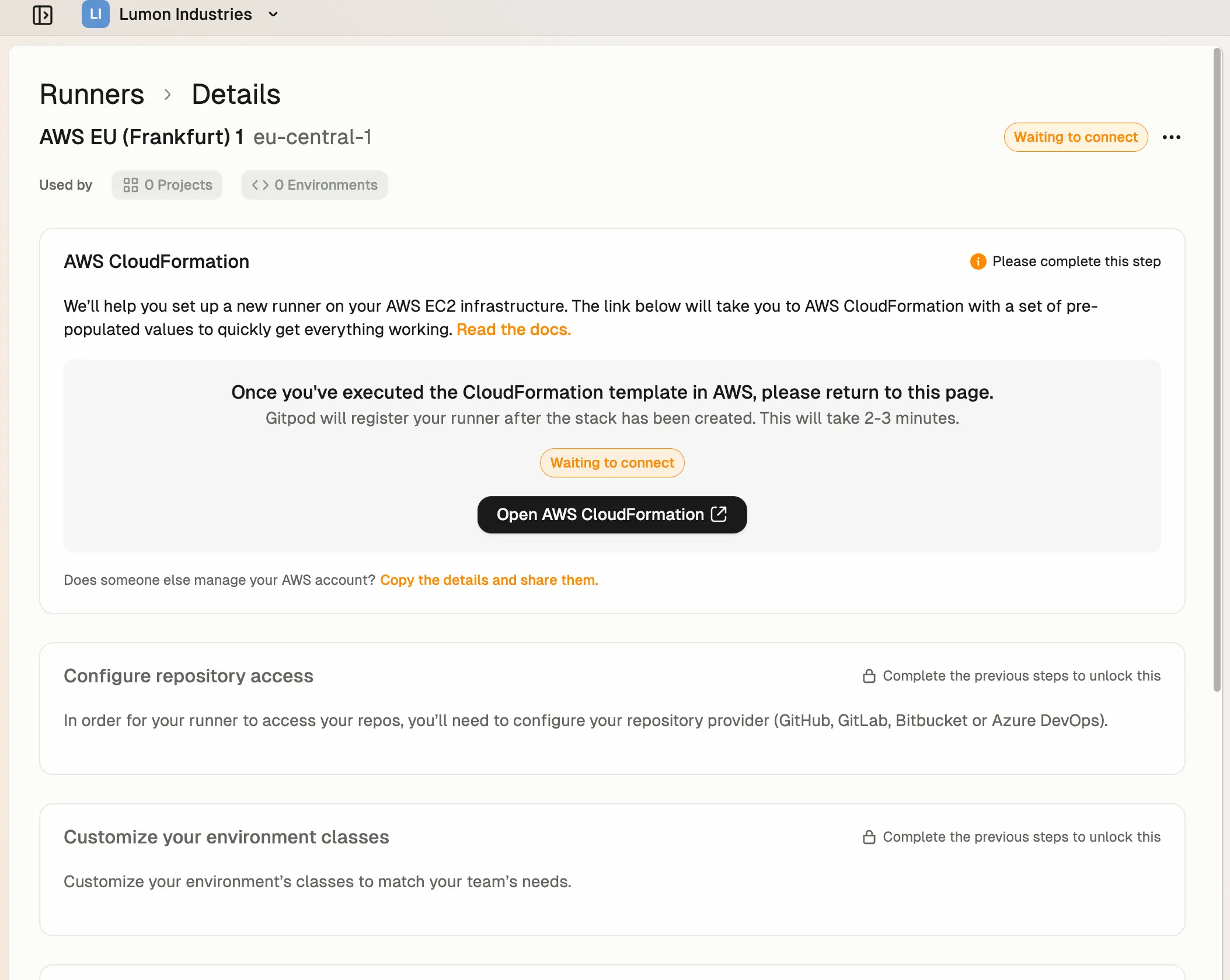The image size is (1230, 980).
Task: Click Complete the previous steps text for environment classes
Action: pos(1022,837)
